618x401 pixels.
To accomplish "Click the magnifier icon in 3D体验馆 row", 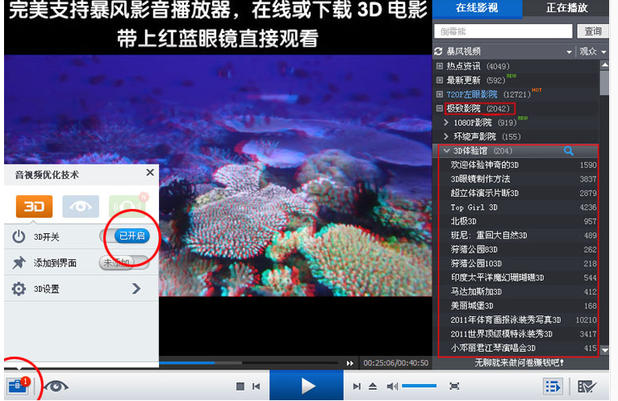I will coord(568,151).
